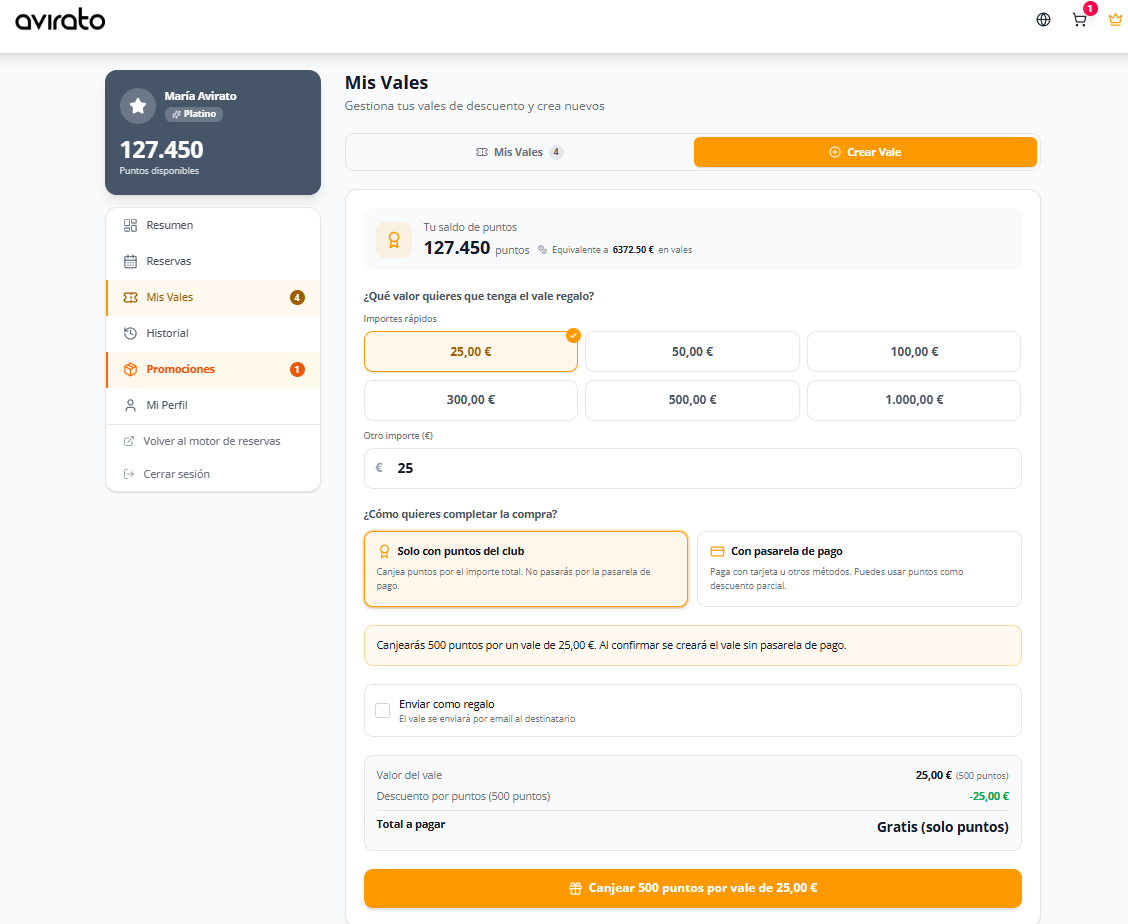This screenshot has width=1128, height=924.
Task: Click the external link icon for booking engine
Action: 129,441
